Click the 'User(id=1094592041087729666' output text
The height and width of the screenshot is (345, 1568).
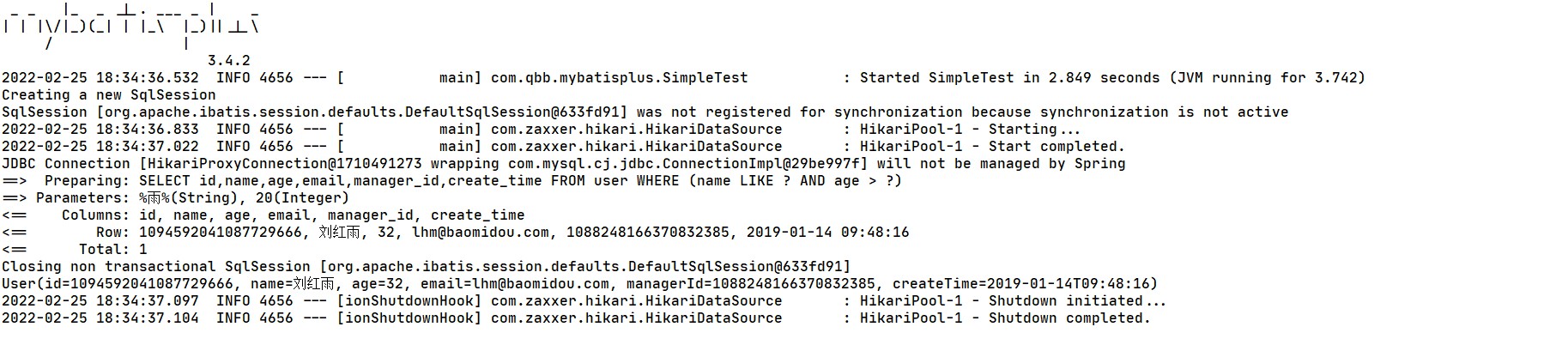coord(118,284)
